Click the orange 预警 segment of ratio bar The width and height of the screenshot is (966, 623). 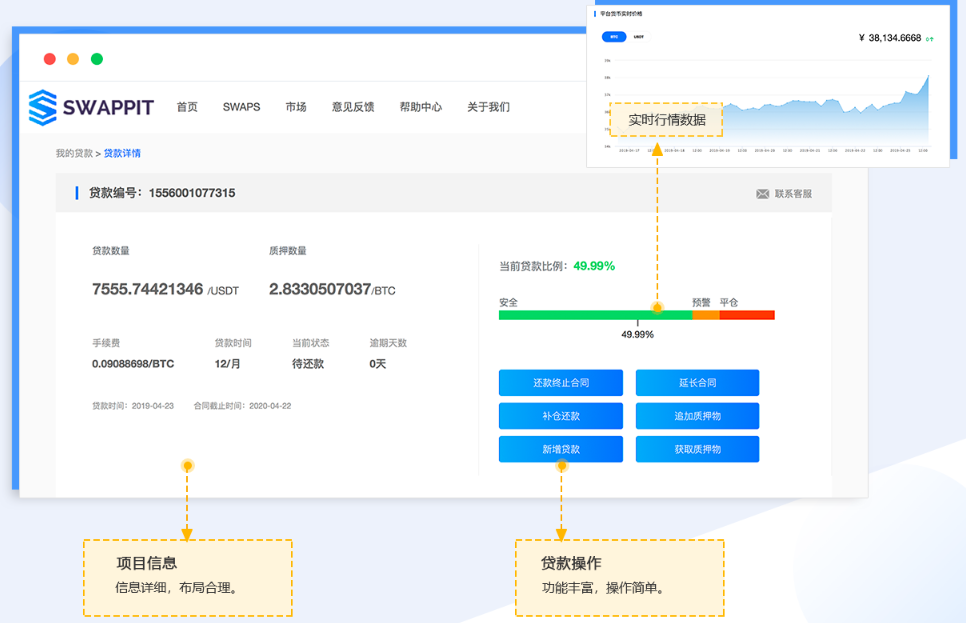click(x=705, y=316)
